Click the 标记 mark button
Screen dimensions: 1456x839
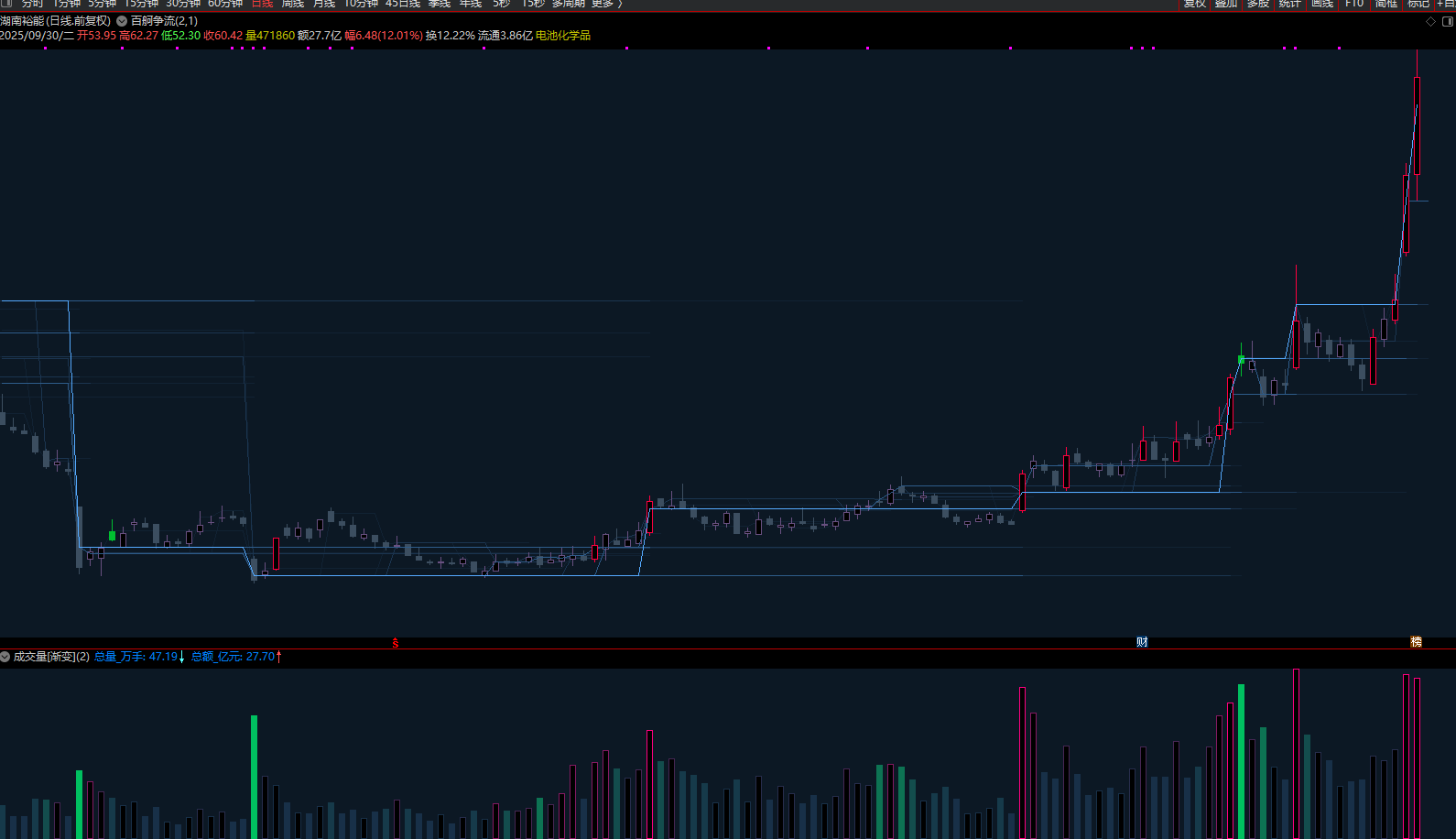[x=1418, y=4]
